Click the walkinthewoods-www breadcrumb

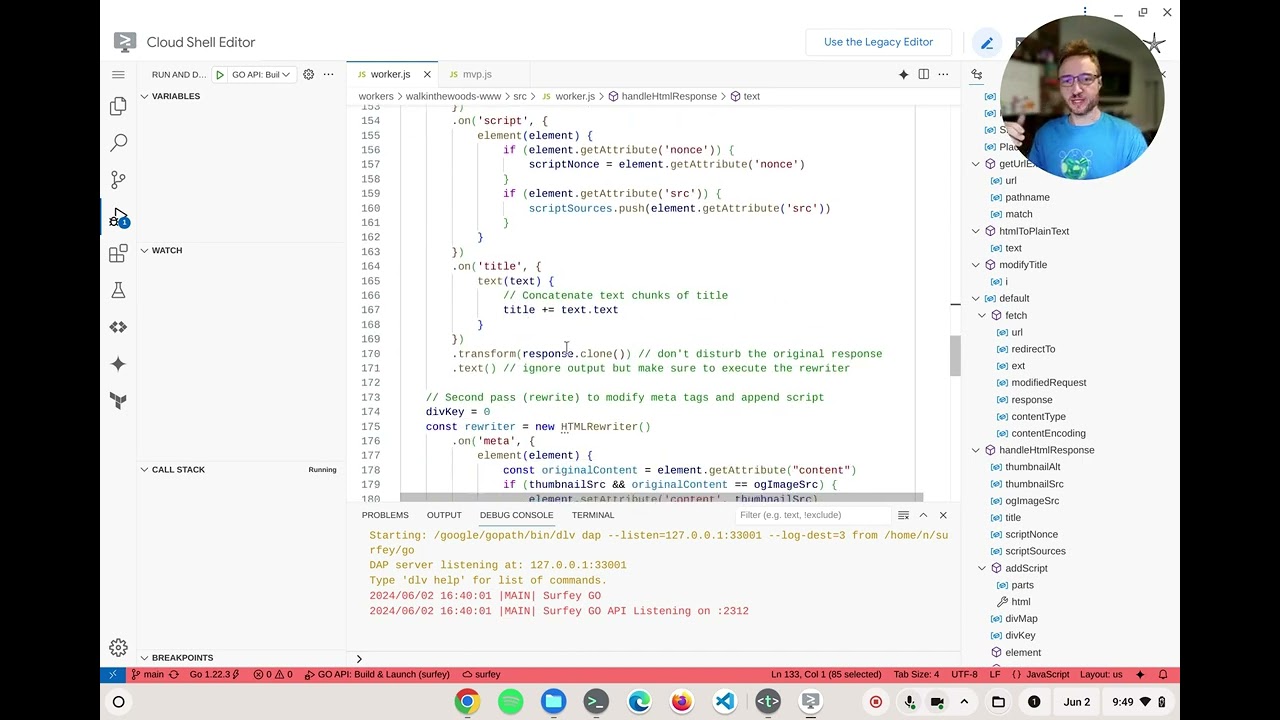pos(453,96)
